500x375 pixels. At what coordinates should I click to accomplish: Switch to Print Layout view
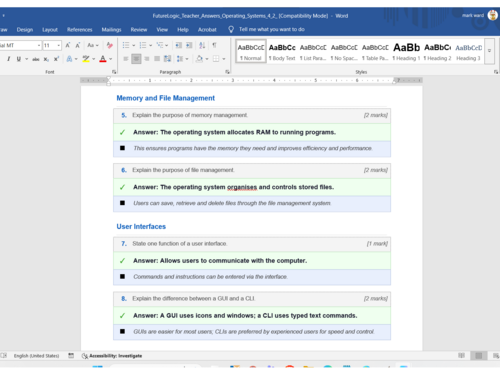pyautogui.click(x=479, y=356)
